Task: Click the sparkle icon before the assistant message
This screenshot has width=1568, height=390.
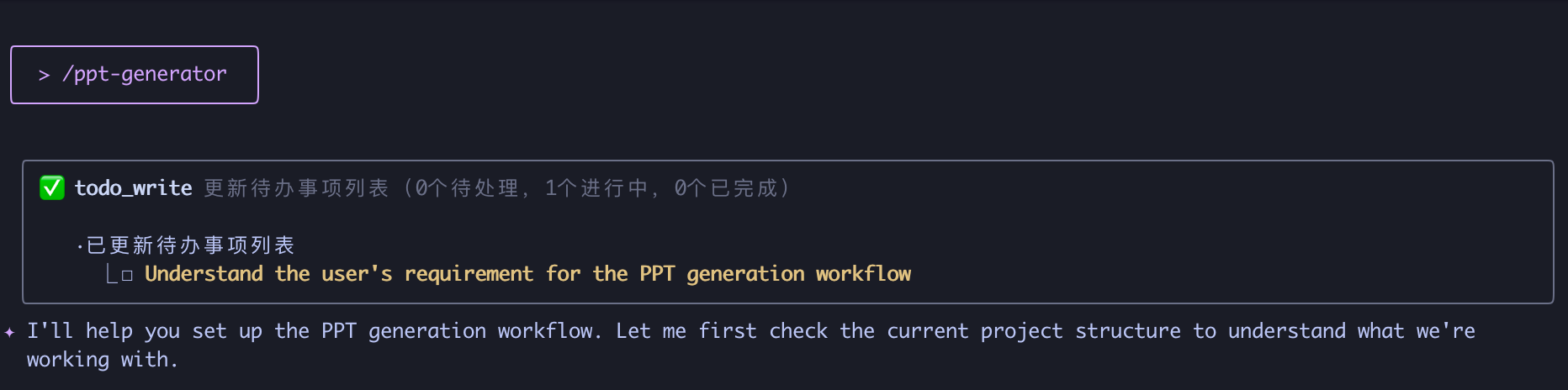Action: 10,332
